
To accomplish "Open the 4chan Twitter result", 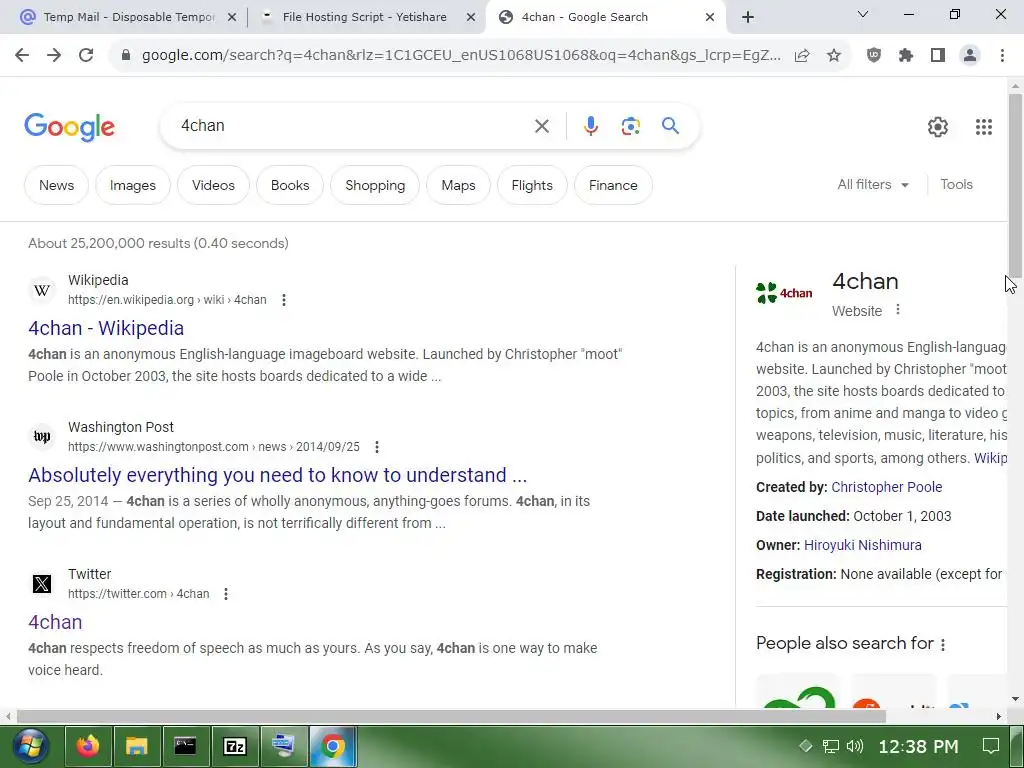I will click(x=55, y=622).
